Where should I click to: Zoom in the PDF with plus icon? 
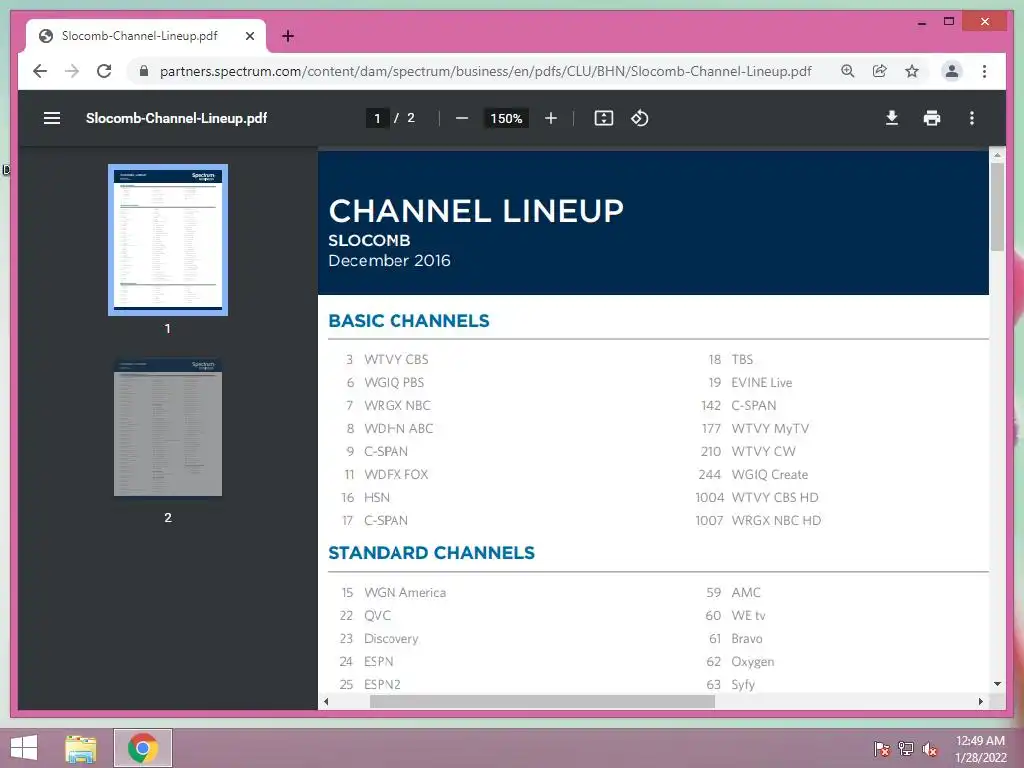(551, 118)
